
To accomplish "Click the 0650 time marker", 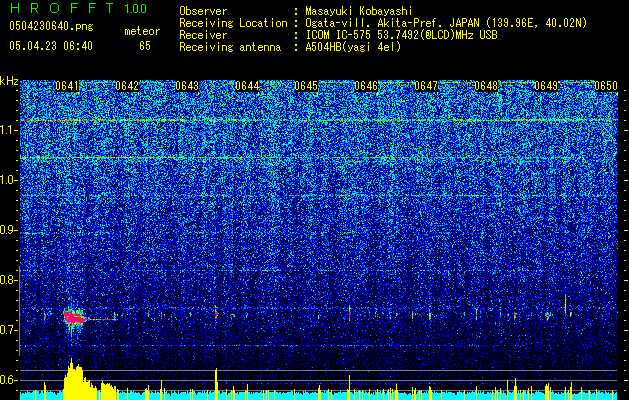I will pyautogui.click(x=606, y=86).
